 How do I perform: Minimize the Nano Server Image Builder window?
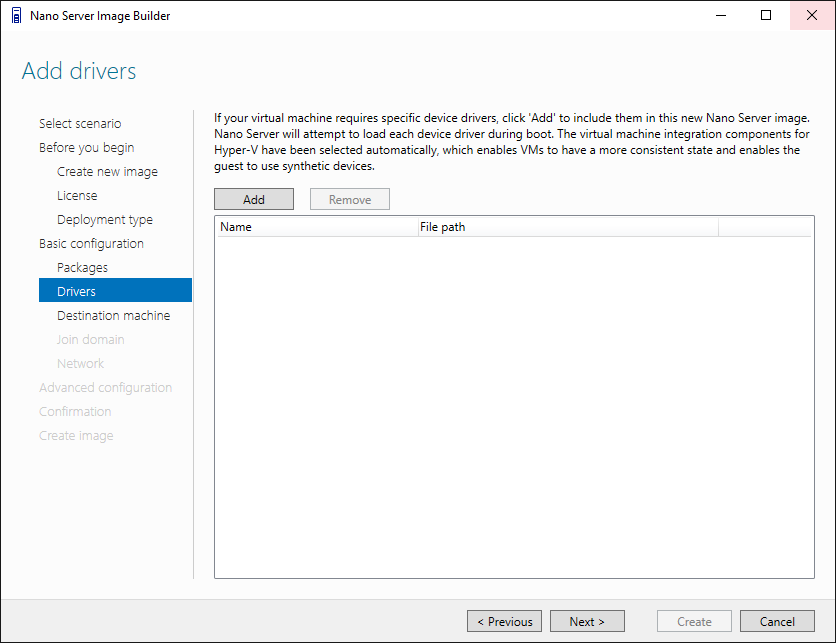point(721,15)
